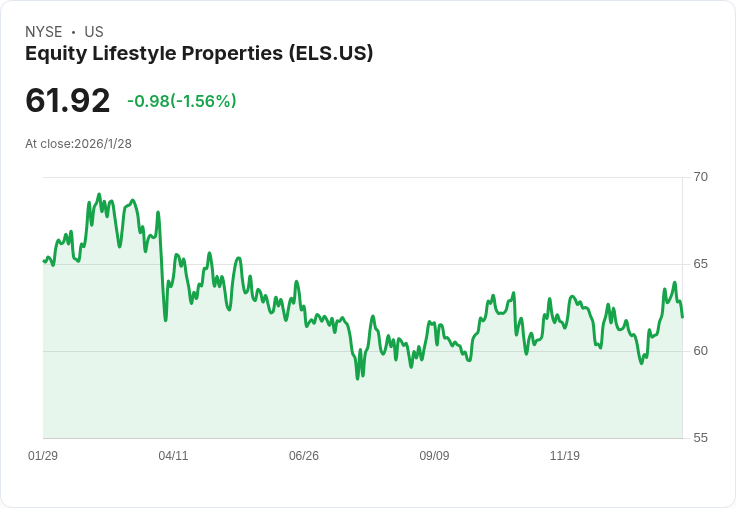Click the 09/09 date on the time axis
736x508 pixels.
[x=434, y=456]
